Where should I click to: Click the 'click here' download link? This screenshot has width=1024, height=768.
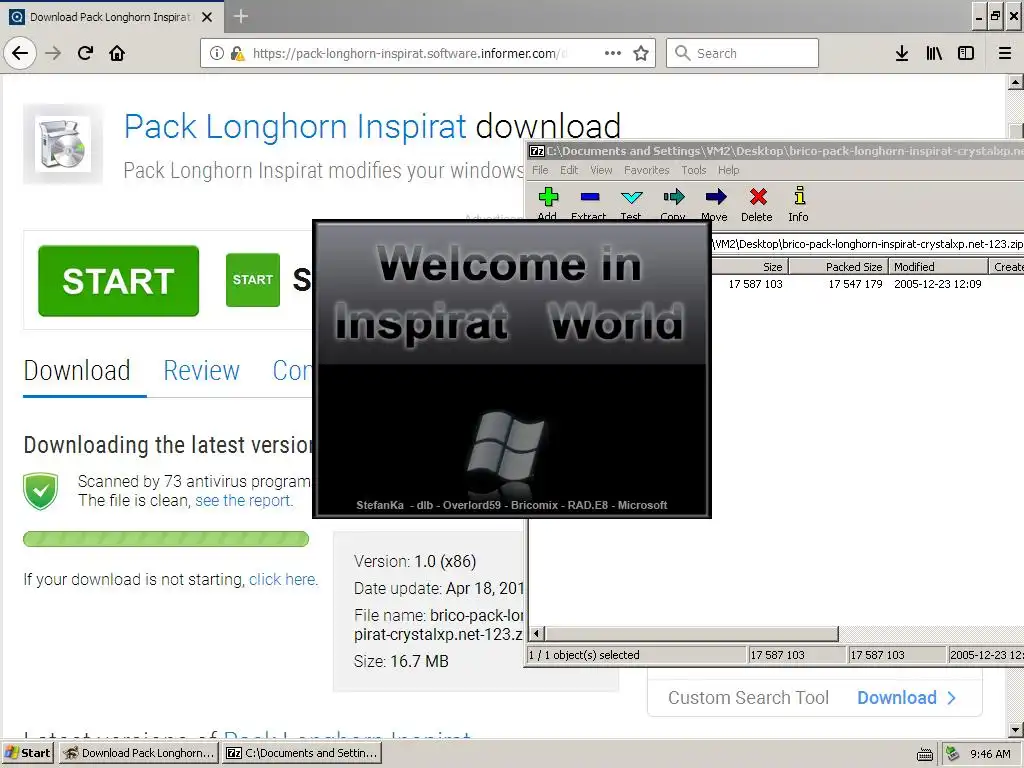283,579
